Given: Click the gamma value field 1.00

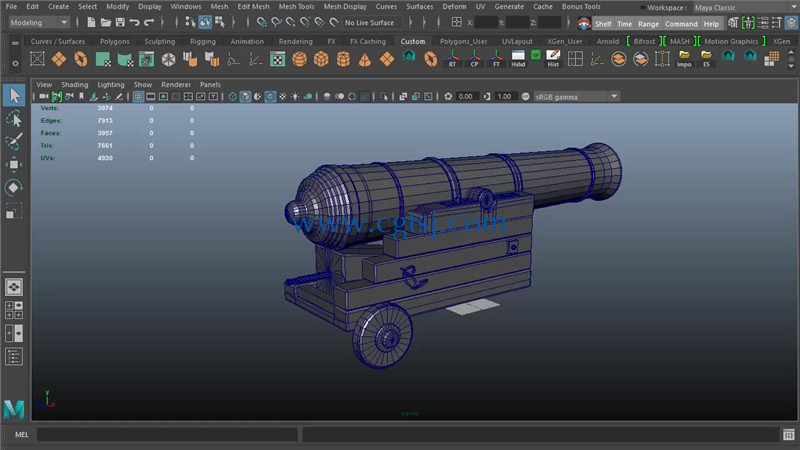Looking at the screenshot, I should pos(504,96).
